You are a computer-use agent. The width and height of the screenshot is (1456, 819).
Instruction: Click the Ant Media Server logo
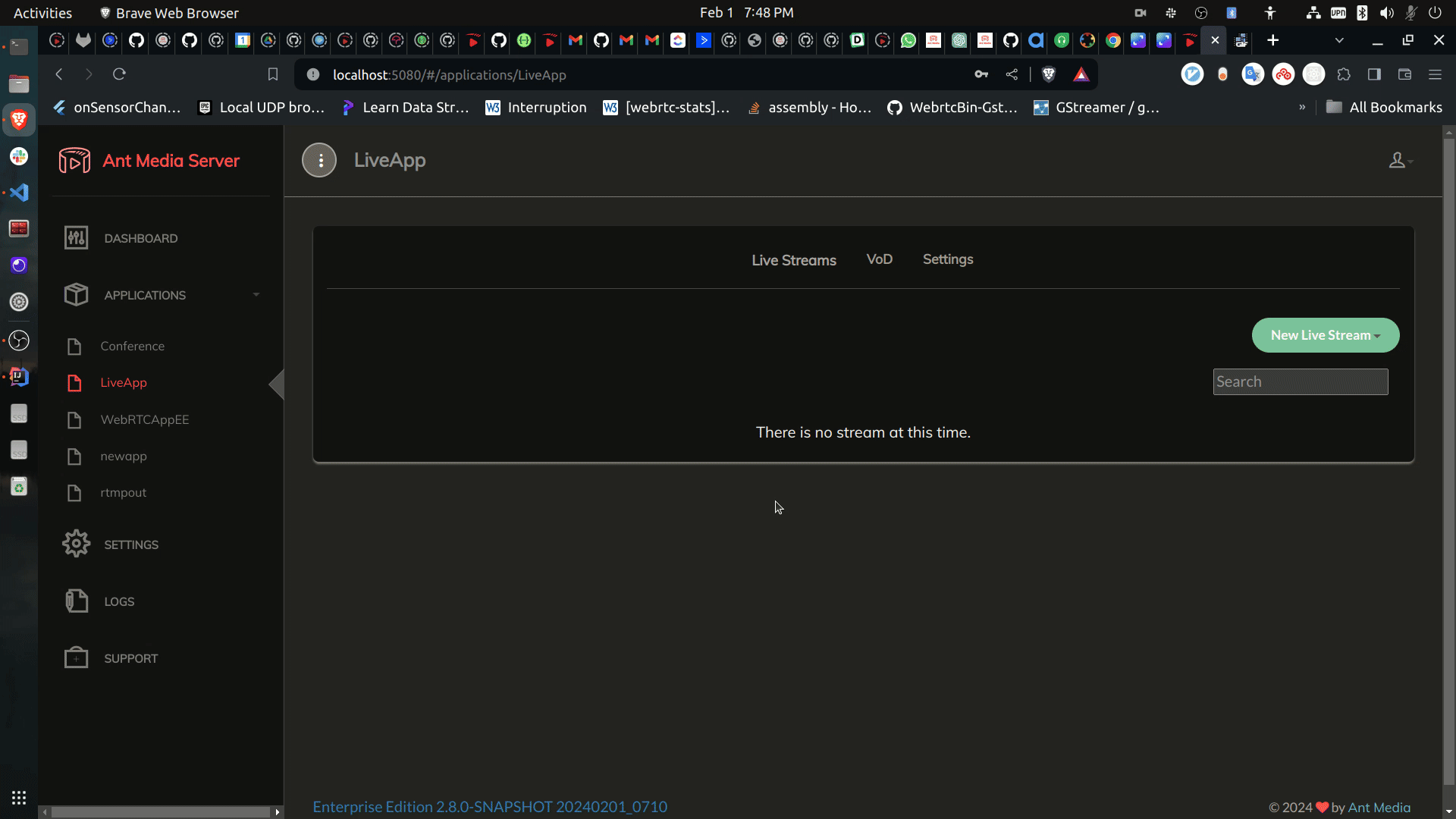74,160
